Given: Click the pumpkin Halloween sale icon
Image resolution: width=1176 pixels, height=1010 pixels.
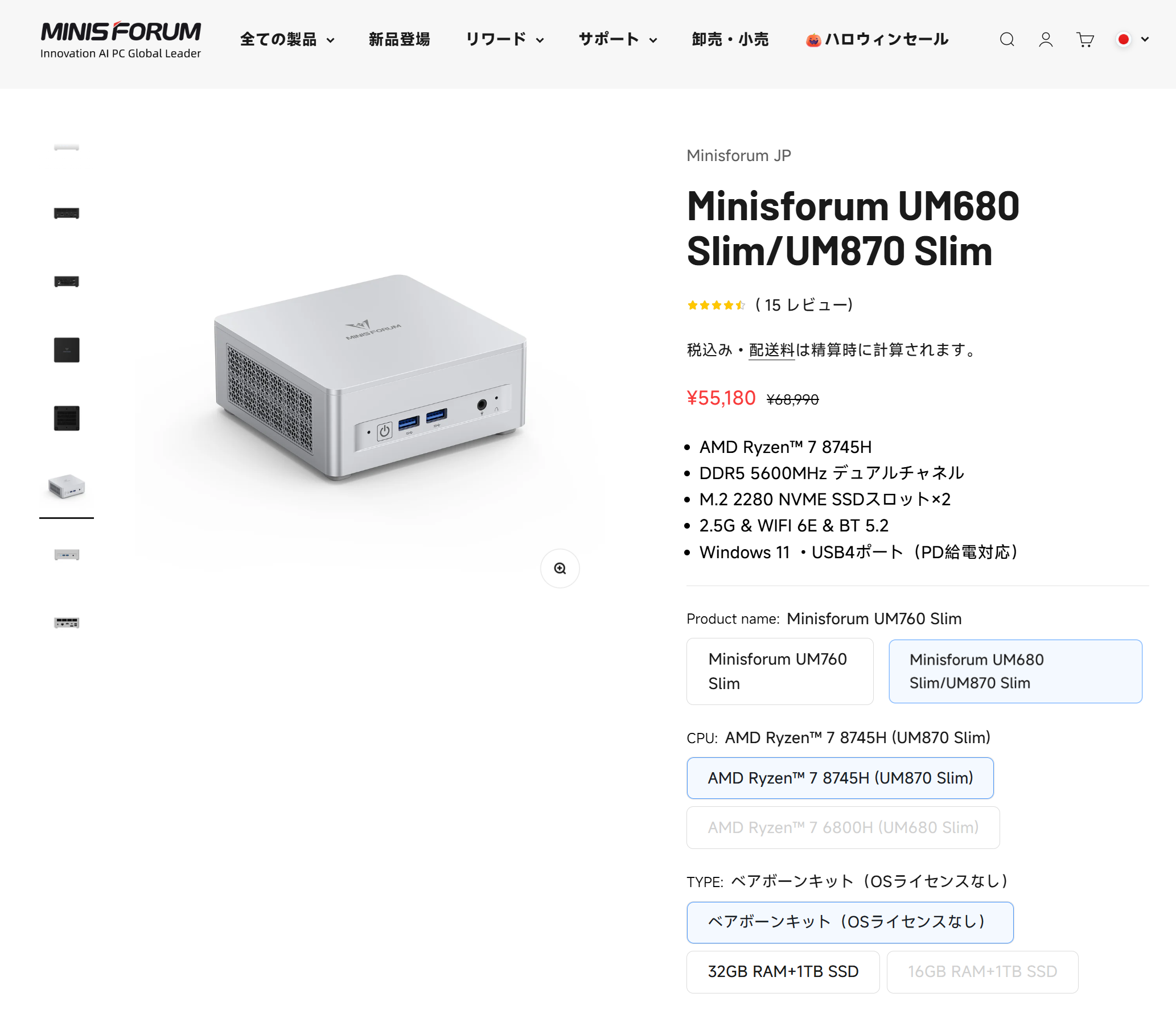Looking at the screenshot, I should coord(813,40).
